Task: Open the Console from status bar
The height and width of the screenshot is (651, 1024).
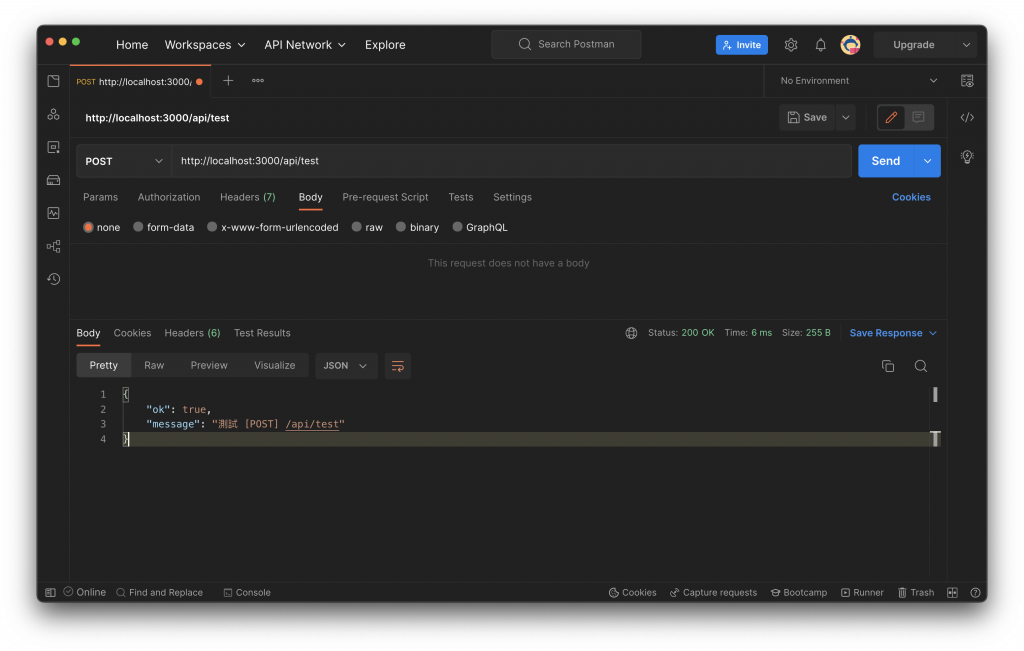Action: point(247,592)
